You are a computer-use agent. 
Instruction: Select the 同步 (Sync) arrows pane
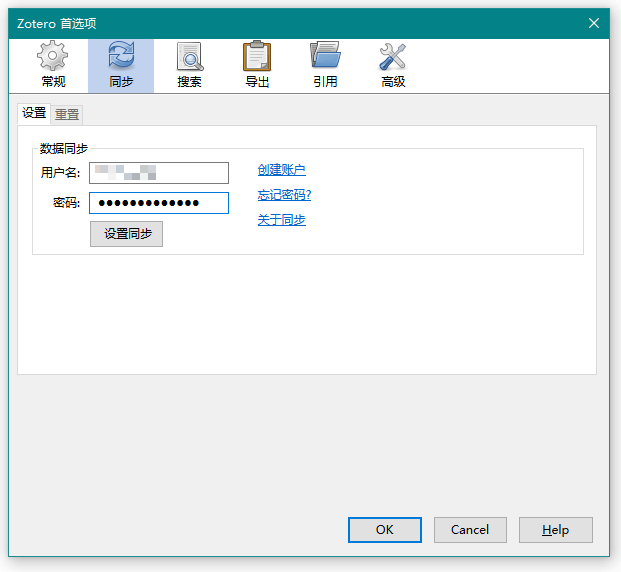[121, 66]
